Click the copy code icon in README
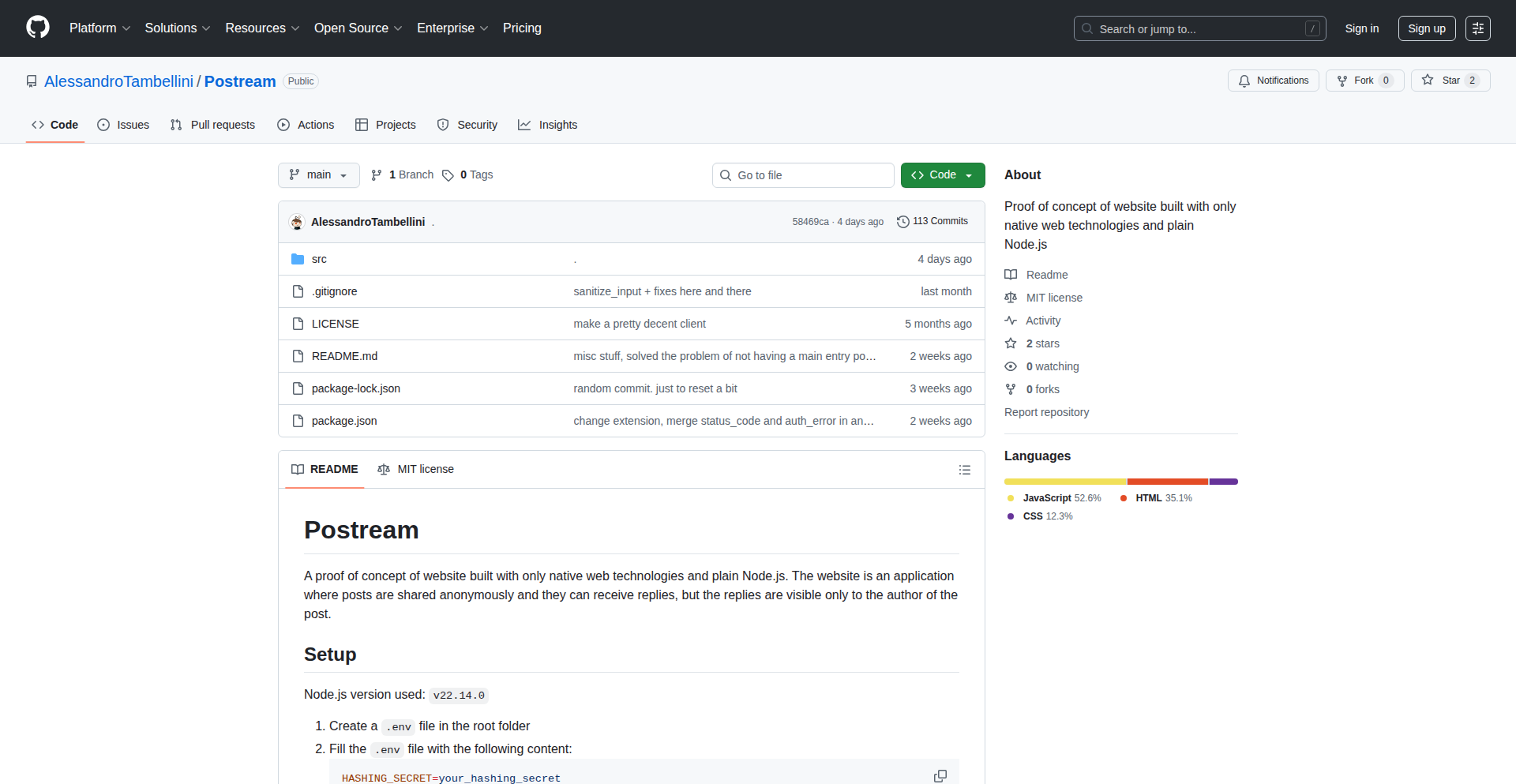The height and width of the screenshot is (784, 1516). (x=940, y=775)
